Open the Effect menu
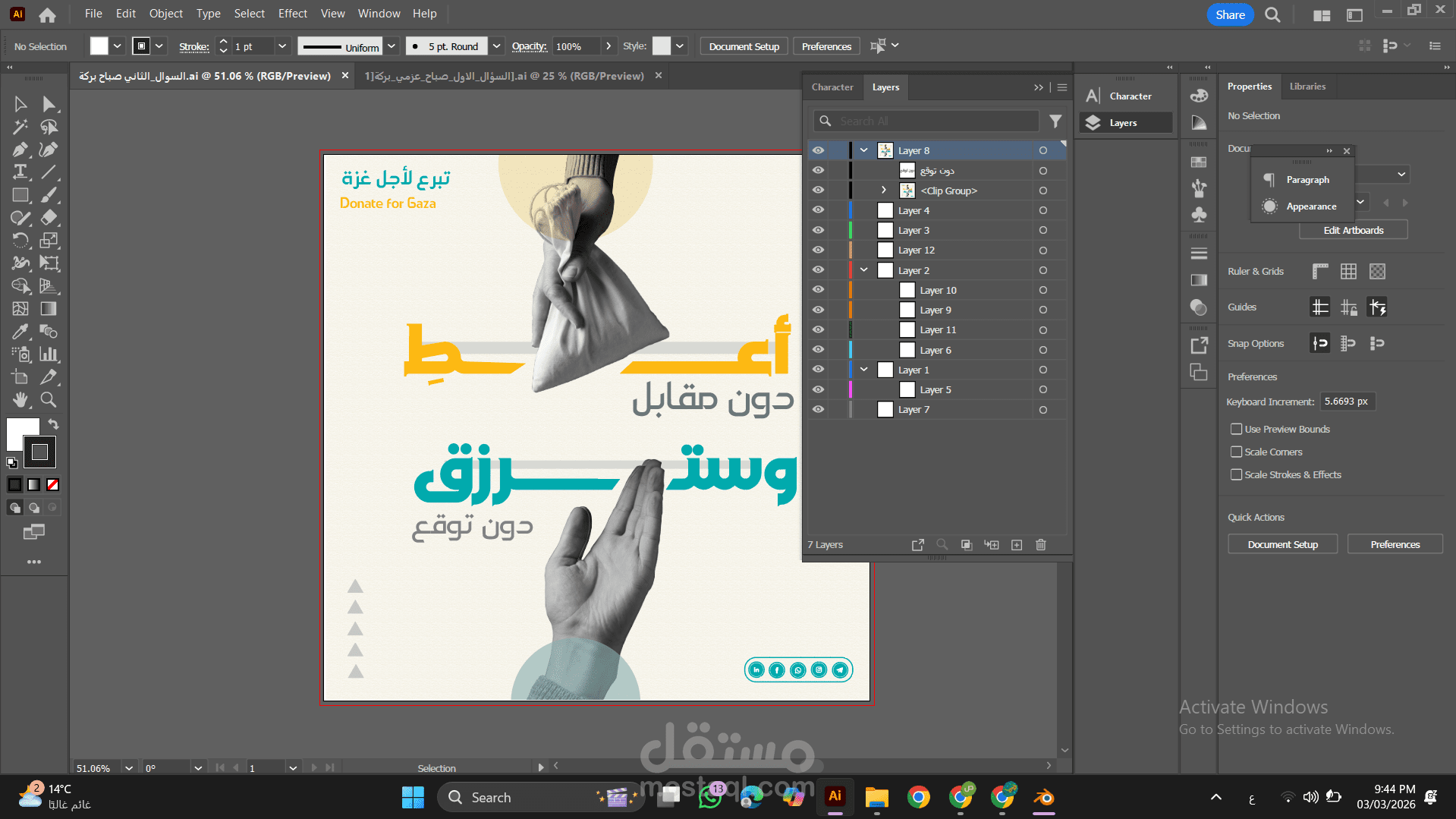 293,14
